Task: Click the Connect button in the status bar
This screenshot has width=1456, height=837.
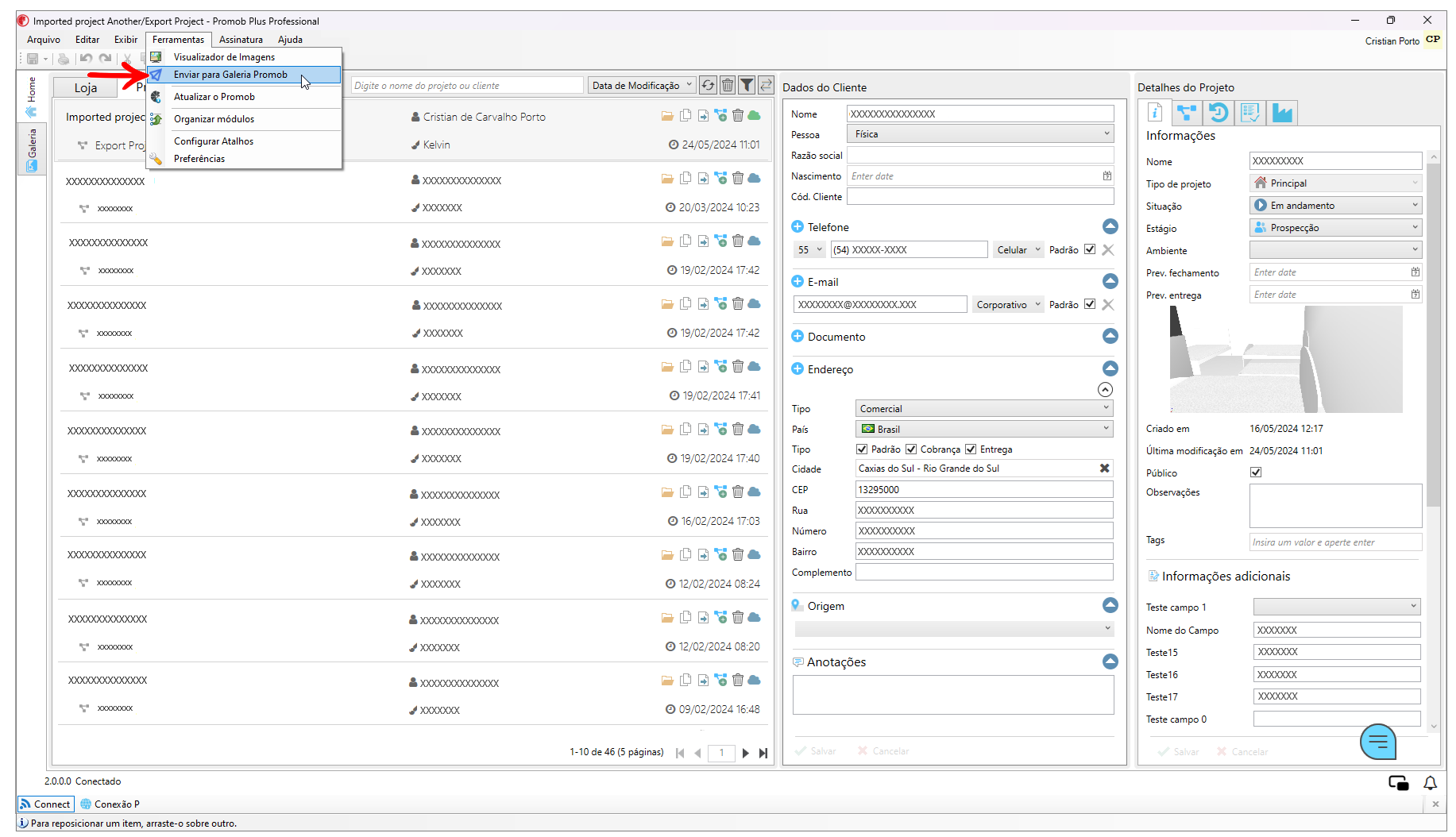Action: pyautogui.click(x=46, y=804)
